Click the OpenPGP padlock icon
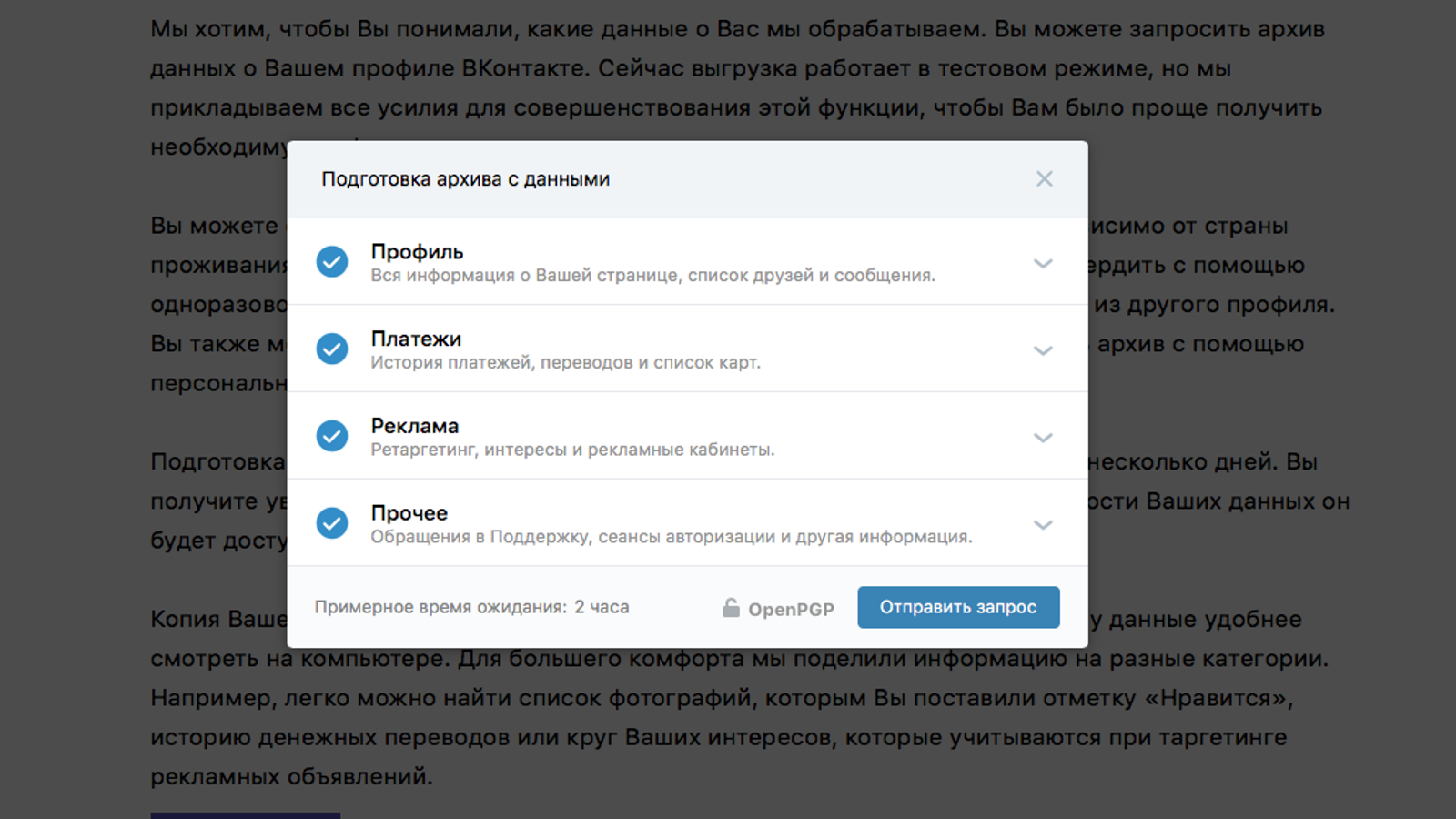 point(731,608)
